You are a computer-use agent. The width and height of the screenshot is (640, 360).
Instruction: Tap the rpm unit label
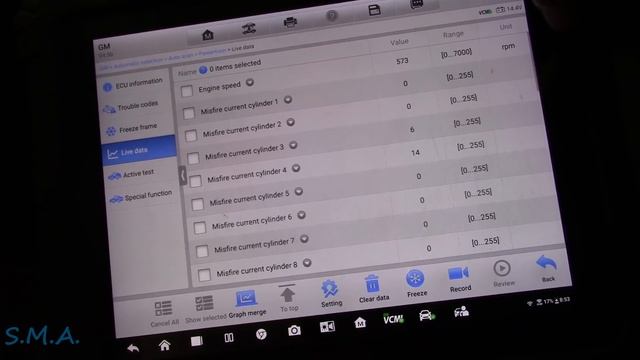coord(508,47)
